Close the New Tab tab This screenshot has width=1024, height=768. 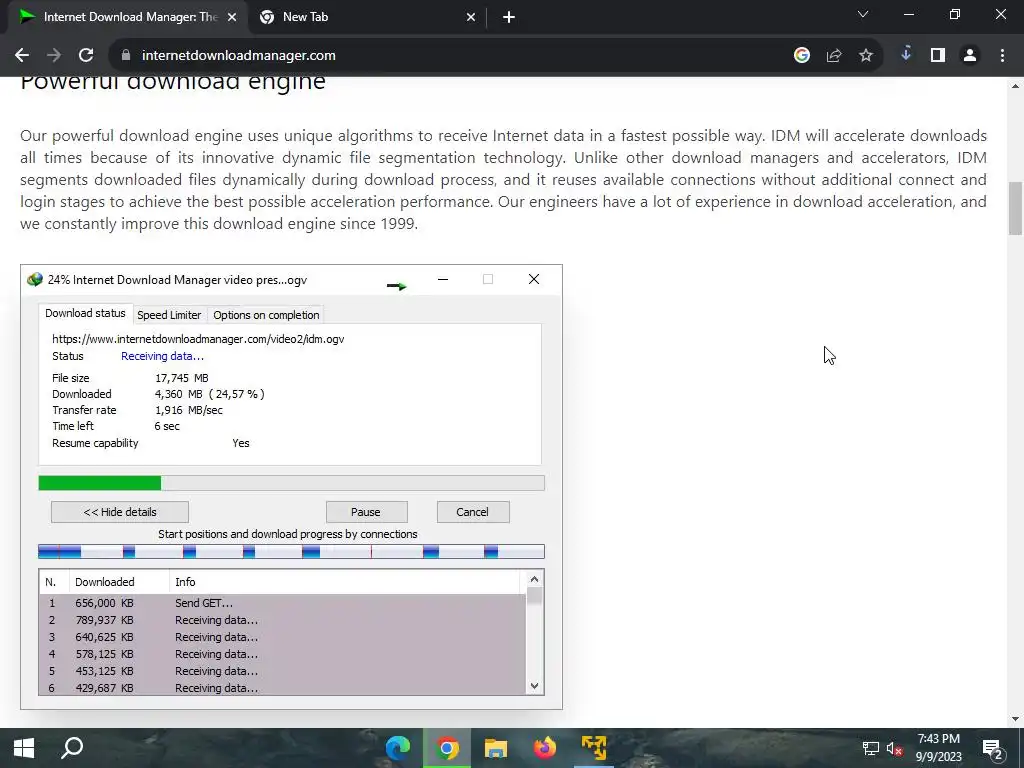tap(471, 18)
